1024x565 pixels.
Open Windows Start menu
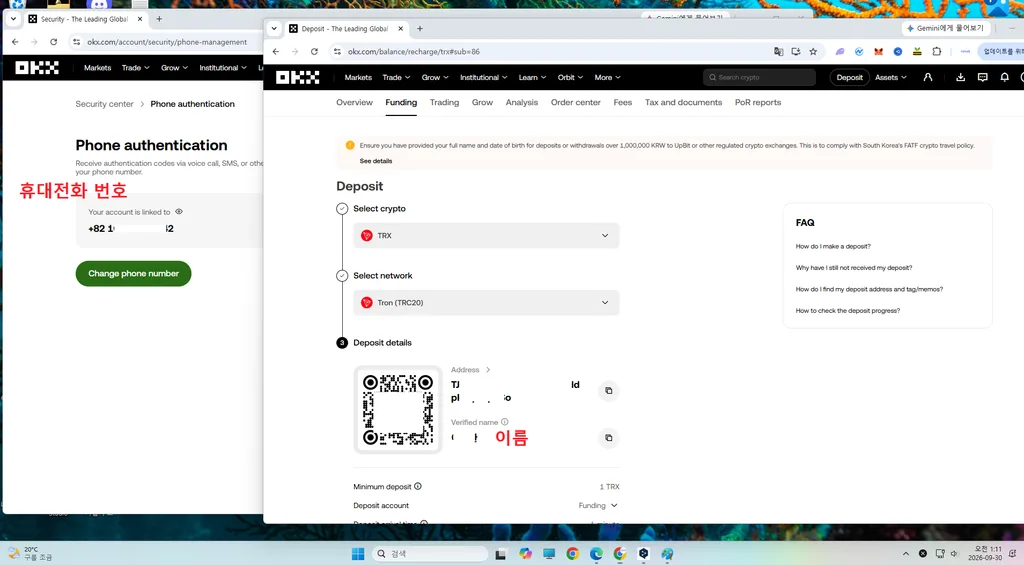click(x=358, y=554)
